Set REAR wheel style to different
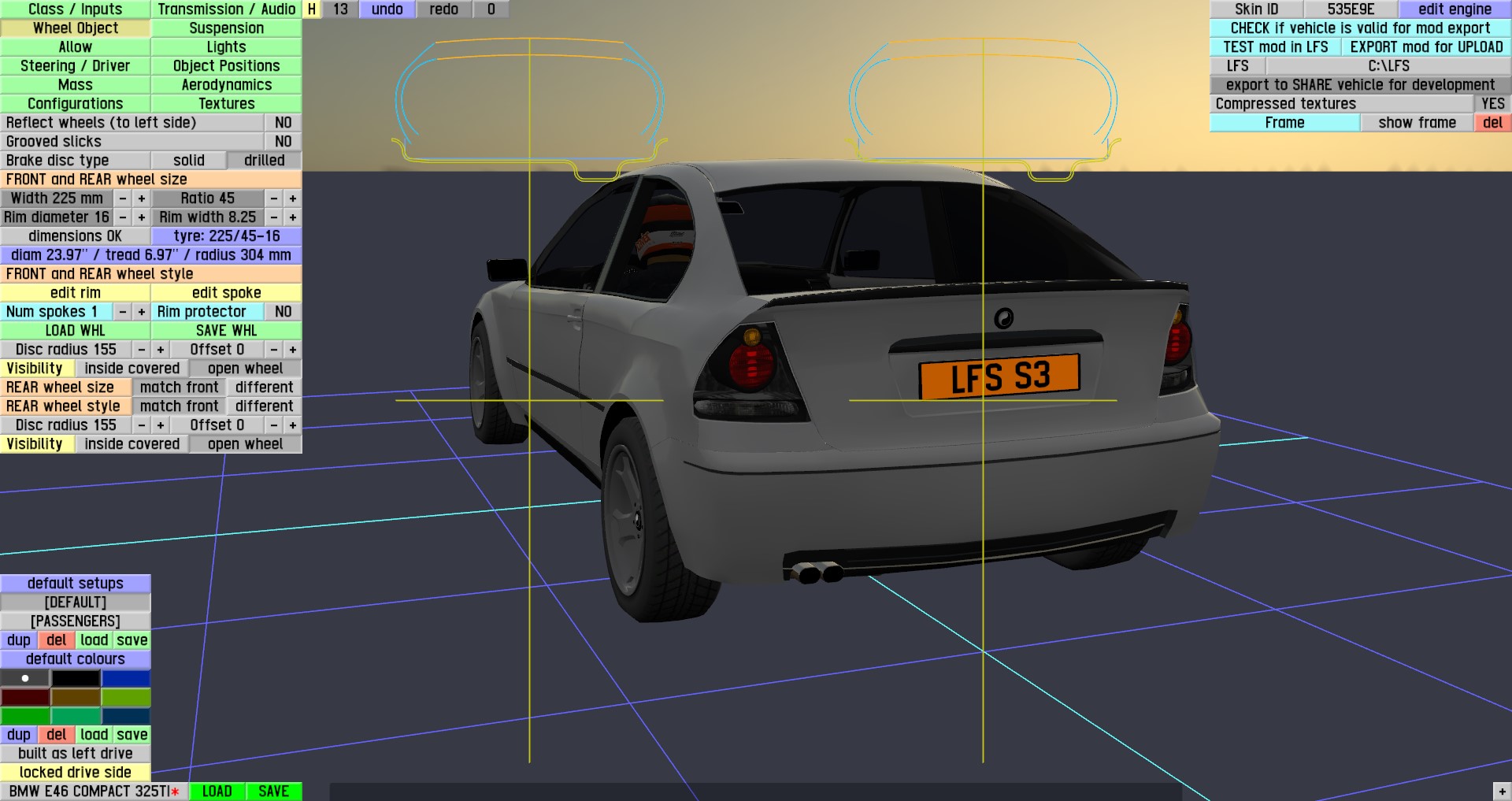 pos(265,406)
